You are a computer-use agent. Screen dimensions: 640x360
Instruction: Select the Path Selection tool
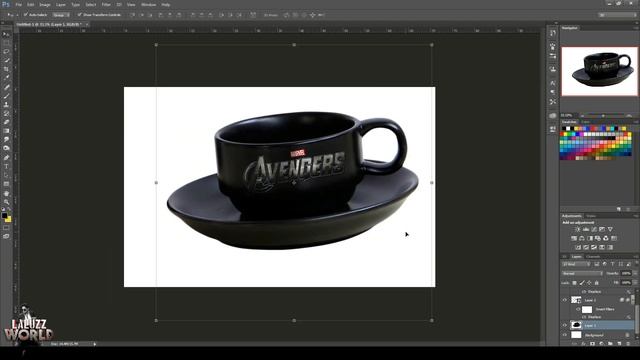[x=6, y=175]
